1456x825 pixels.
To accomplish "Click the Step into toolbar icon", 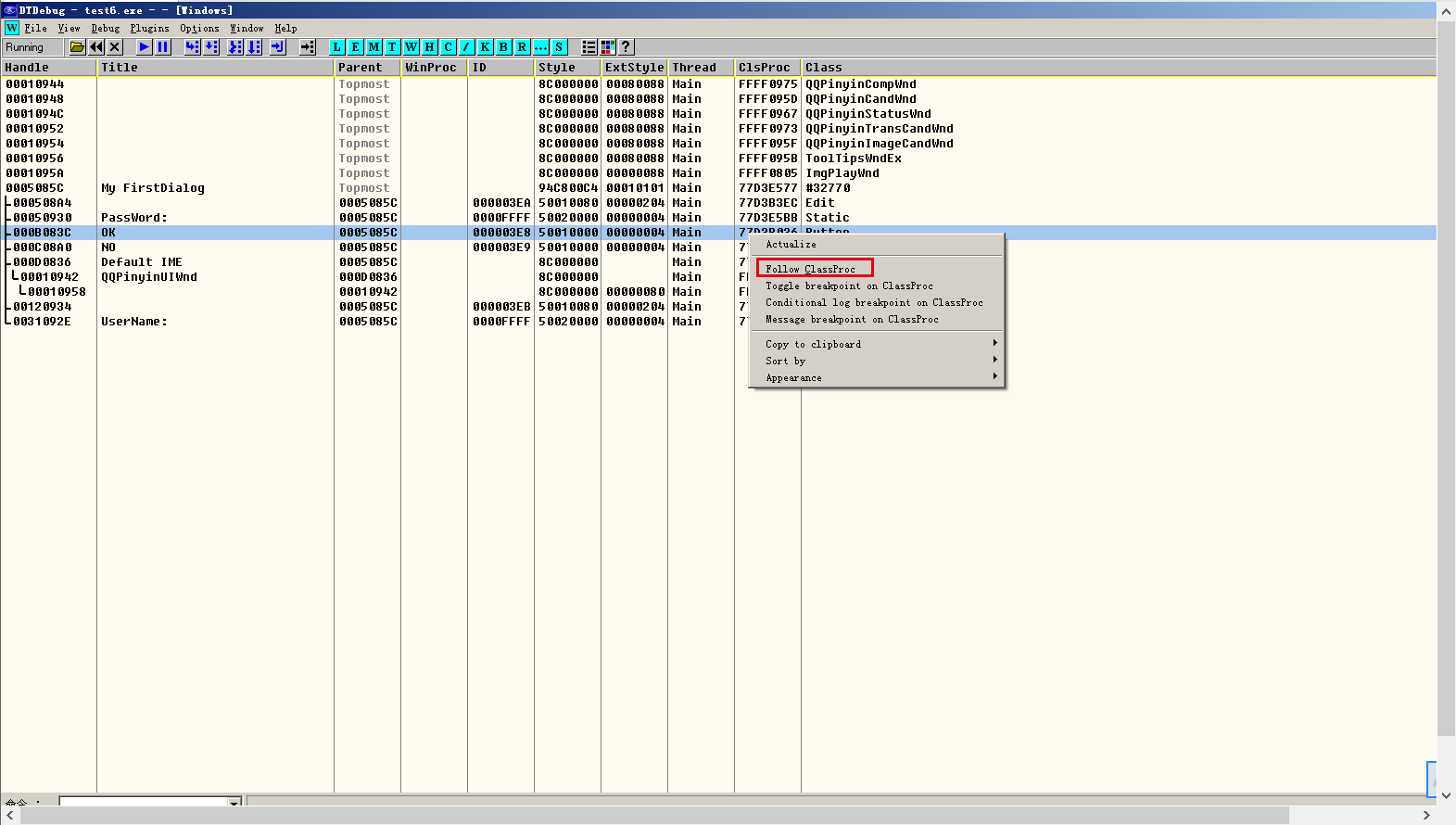I will (x=193, y=47).
